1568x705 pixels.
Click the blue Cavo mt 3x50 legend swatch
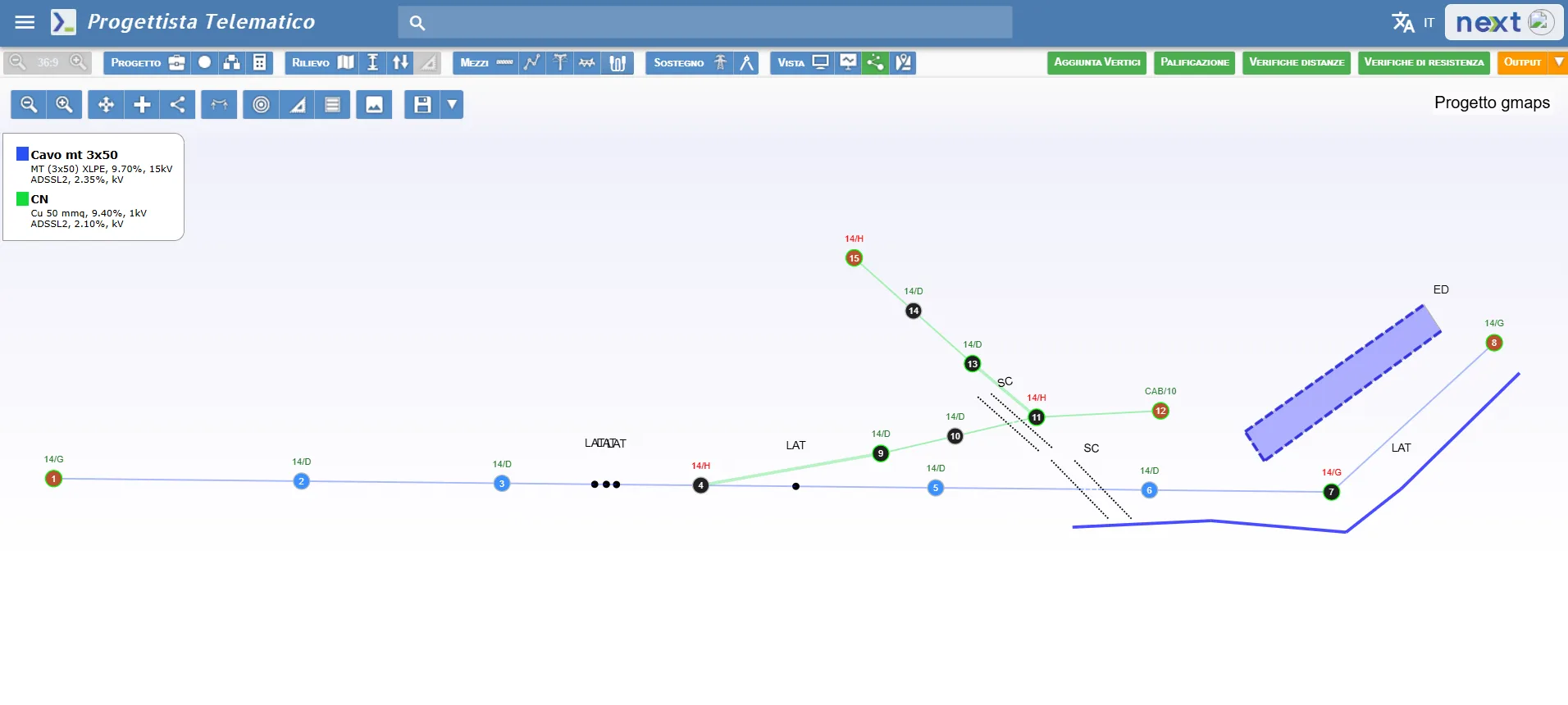[x=23, y=153]
